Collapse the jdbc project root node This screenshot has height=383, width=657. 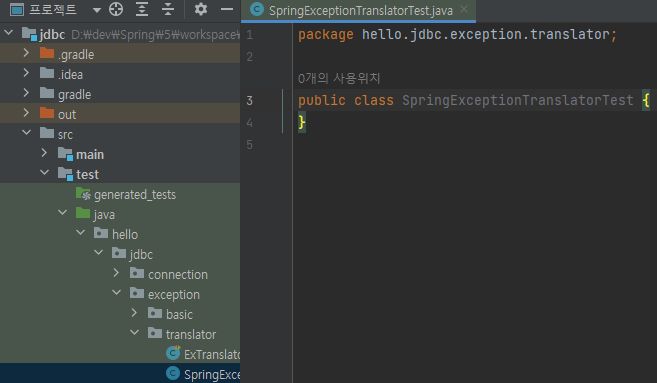8,32
